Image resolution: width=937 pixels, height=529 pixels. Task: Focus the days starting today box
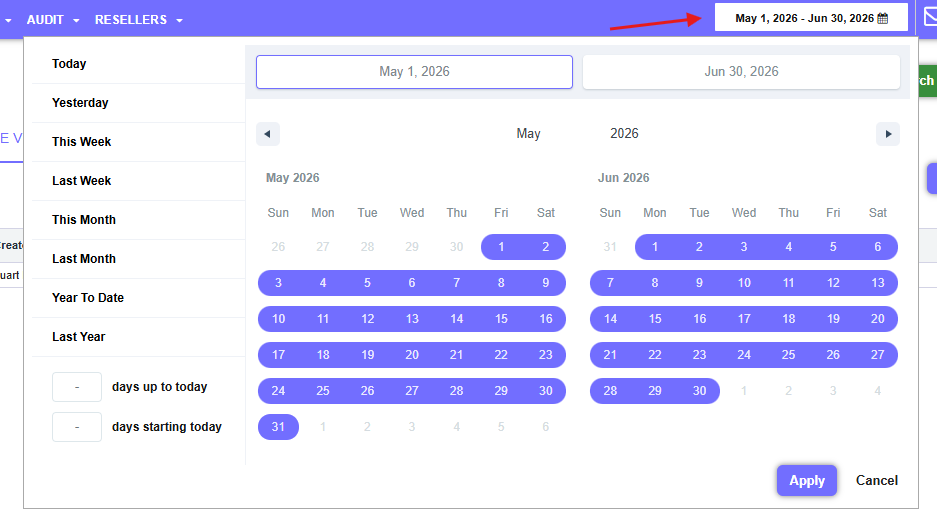[77, 427]
